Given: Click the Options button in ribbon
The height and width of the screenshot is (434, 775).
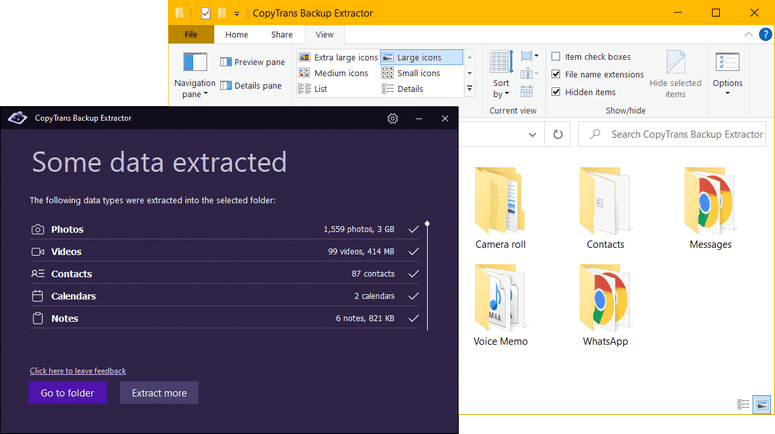Looking at the screenshot, I should tap(728, 74).
